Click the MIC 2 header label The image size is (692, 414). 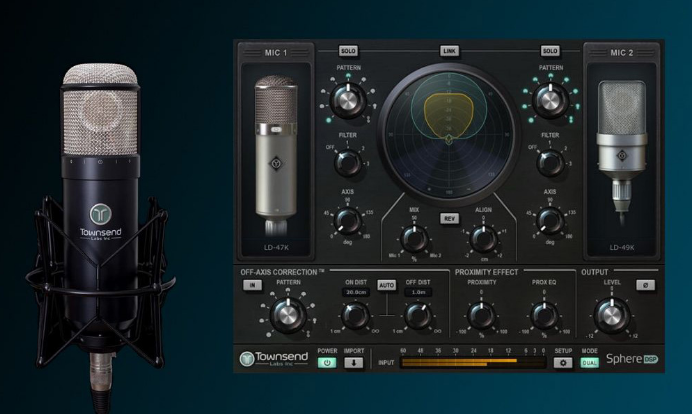coord(621,53)
